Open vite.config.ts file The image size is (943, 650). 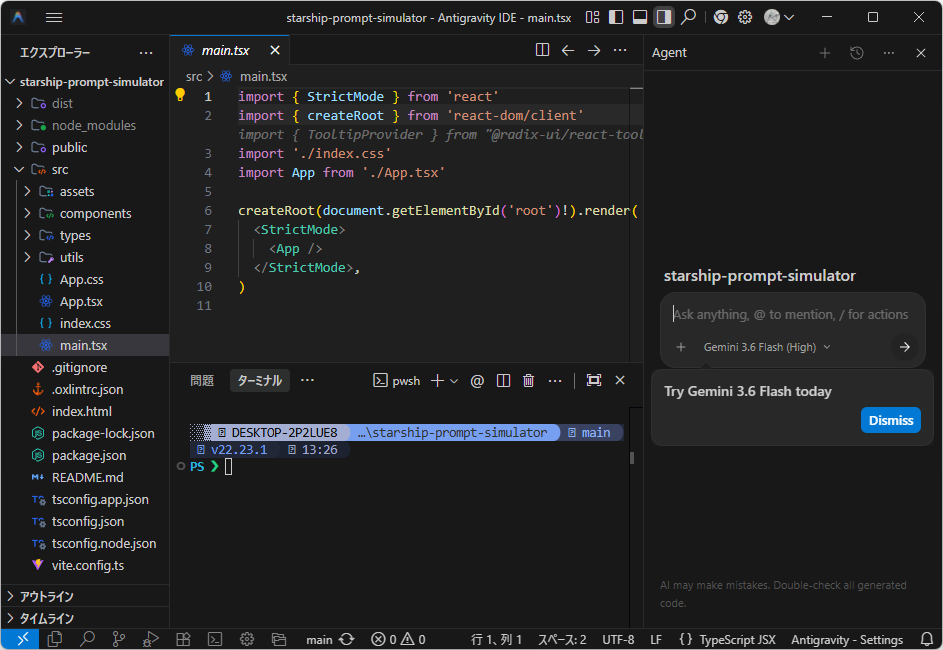85,565
